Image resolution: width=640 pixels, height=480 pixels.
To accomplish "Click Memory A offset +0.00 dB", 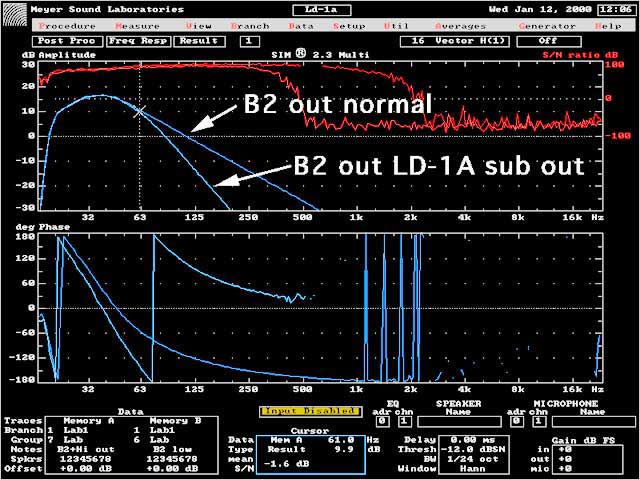I will click(86, 469).
